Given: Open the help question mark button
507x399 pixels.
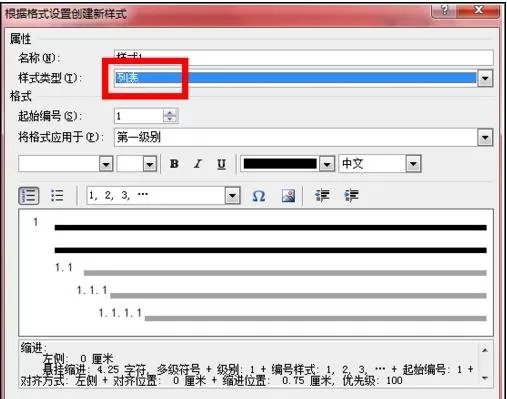Looking at the screenshot, I should pyautogui.click(x=444, y=10).
